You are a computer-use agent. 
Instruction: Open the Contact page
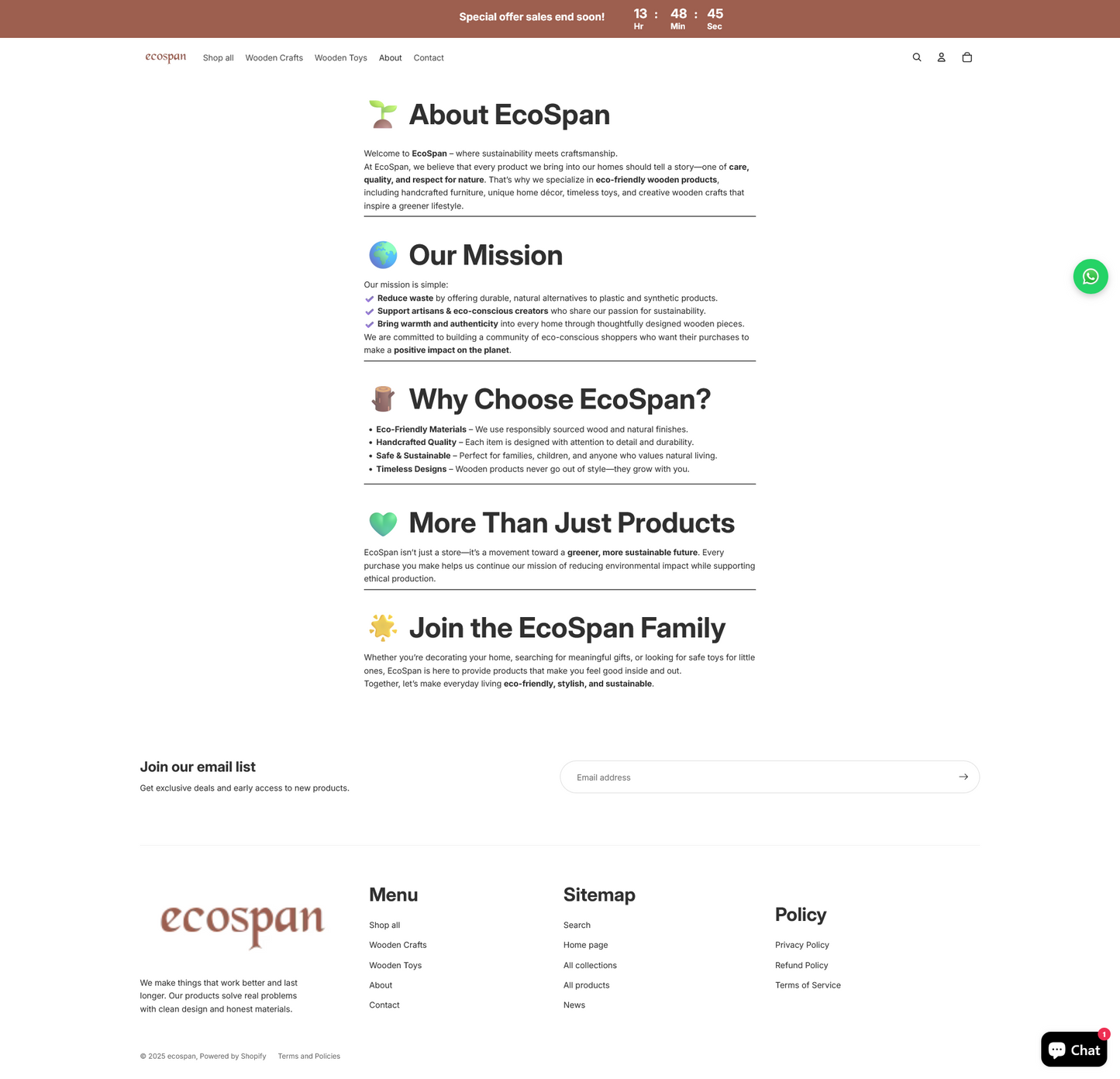point(428,57)
